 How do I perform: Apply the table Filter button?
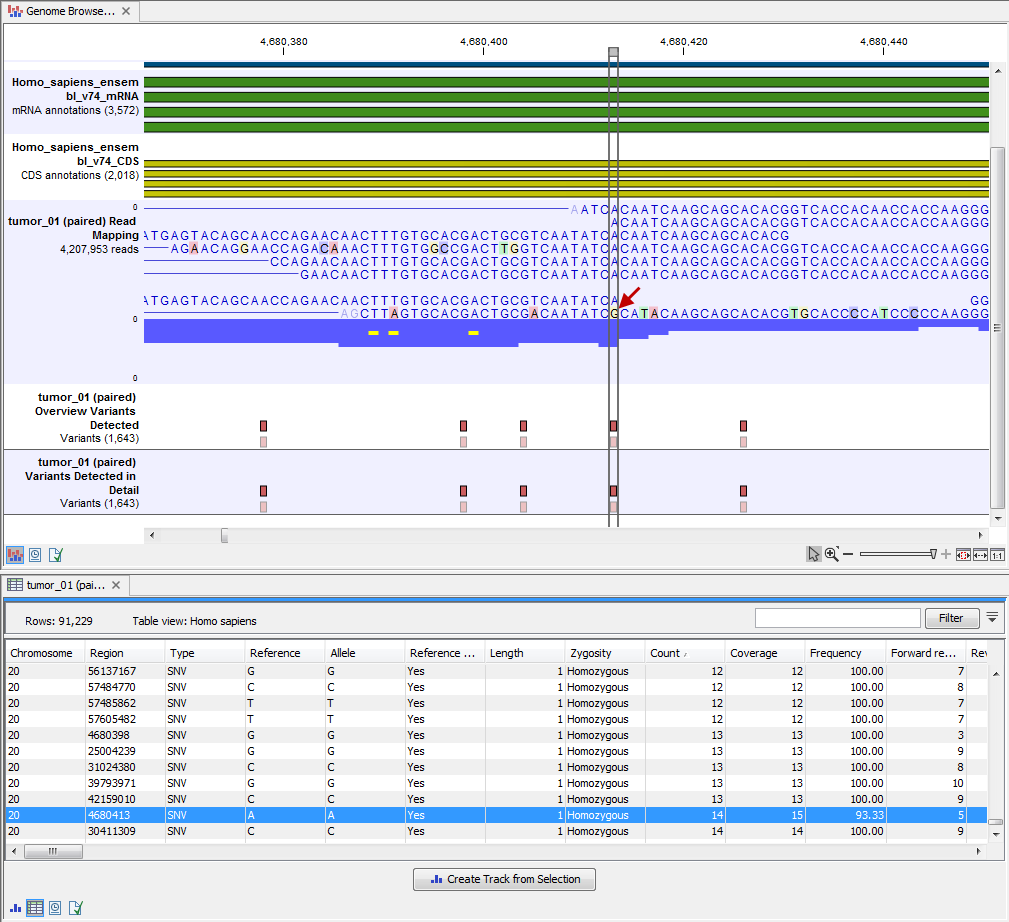pyautogui.click(x=951, y=618)
